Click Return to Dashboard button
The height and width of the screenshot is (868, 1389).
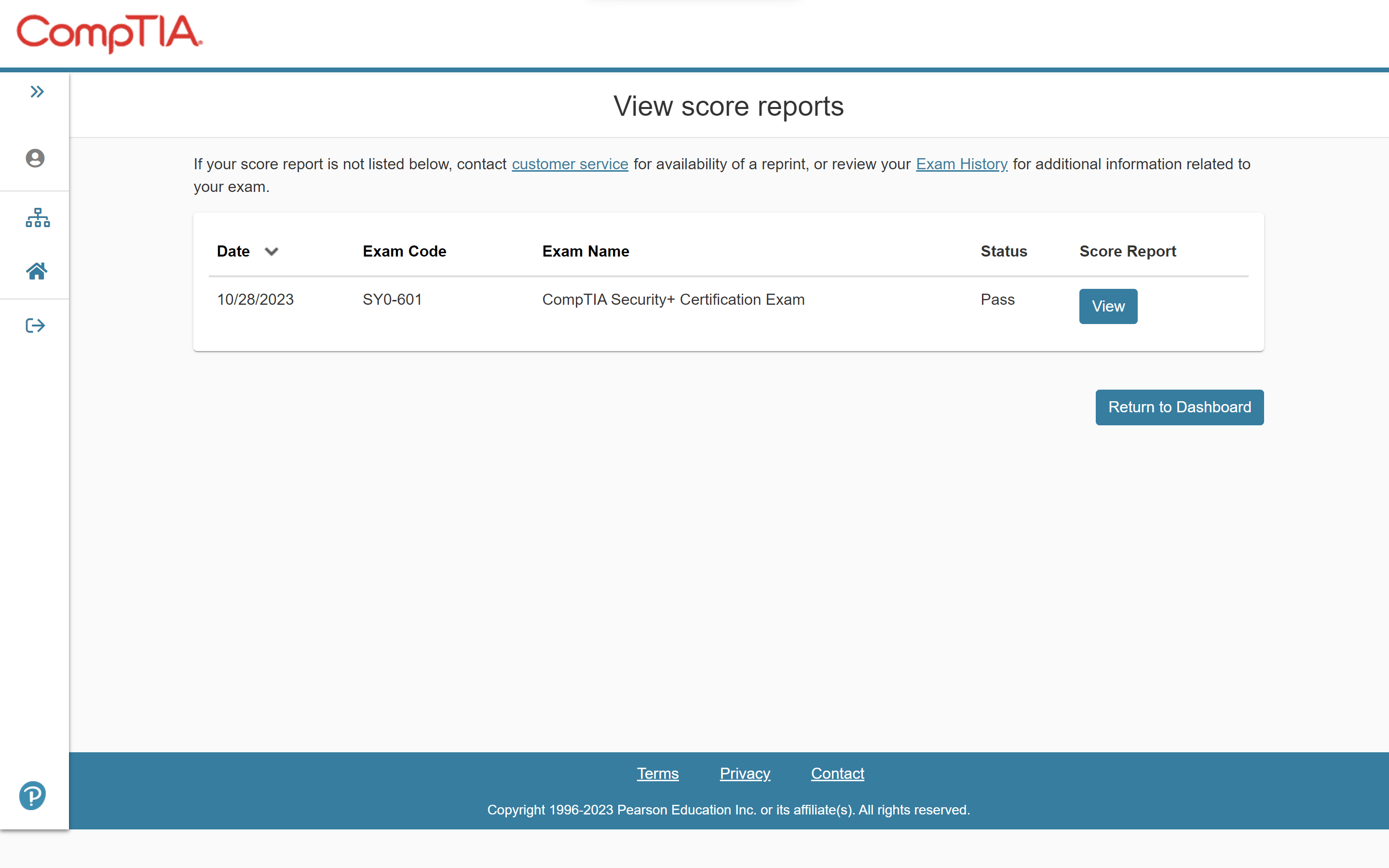[x=1180, y=407]
